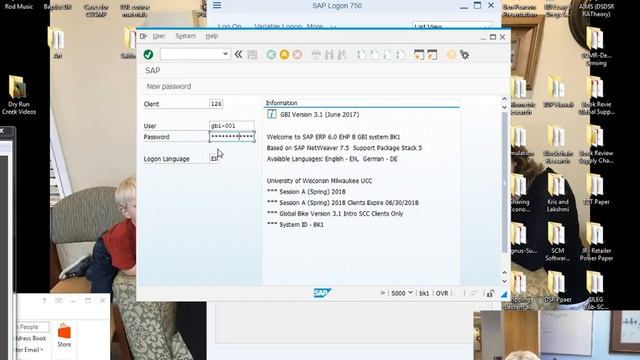
Task: Click the red Cancel icon
Action: point(298,55)
